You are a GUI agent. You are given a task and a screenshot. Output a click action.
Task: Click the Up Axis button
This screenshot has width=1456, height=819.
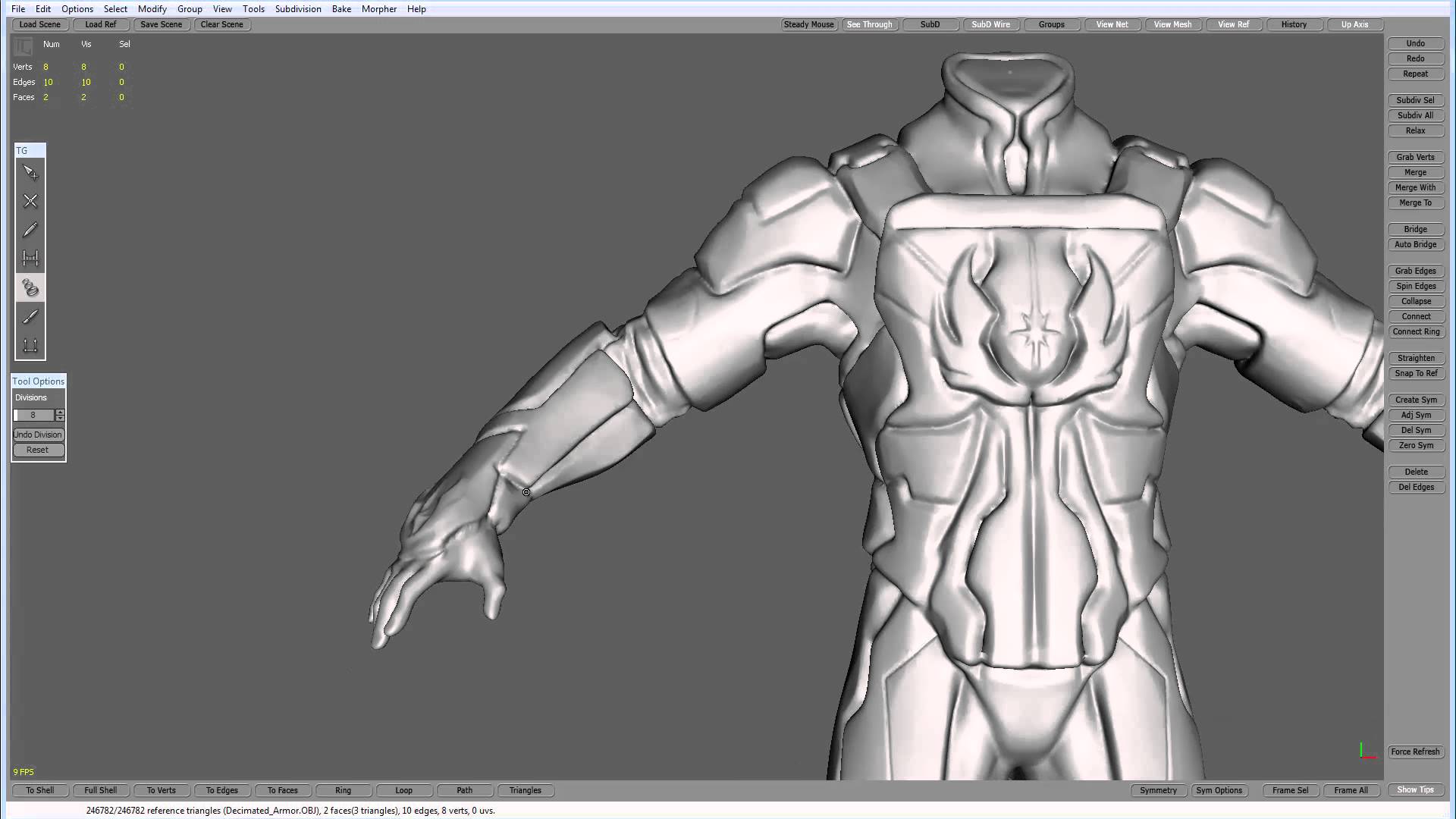[1354, 24]
